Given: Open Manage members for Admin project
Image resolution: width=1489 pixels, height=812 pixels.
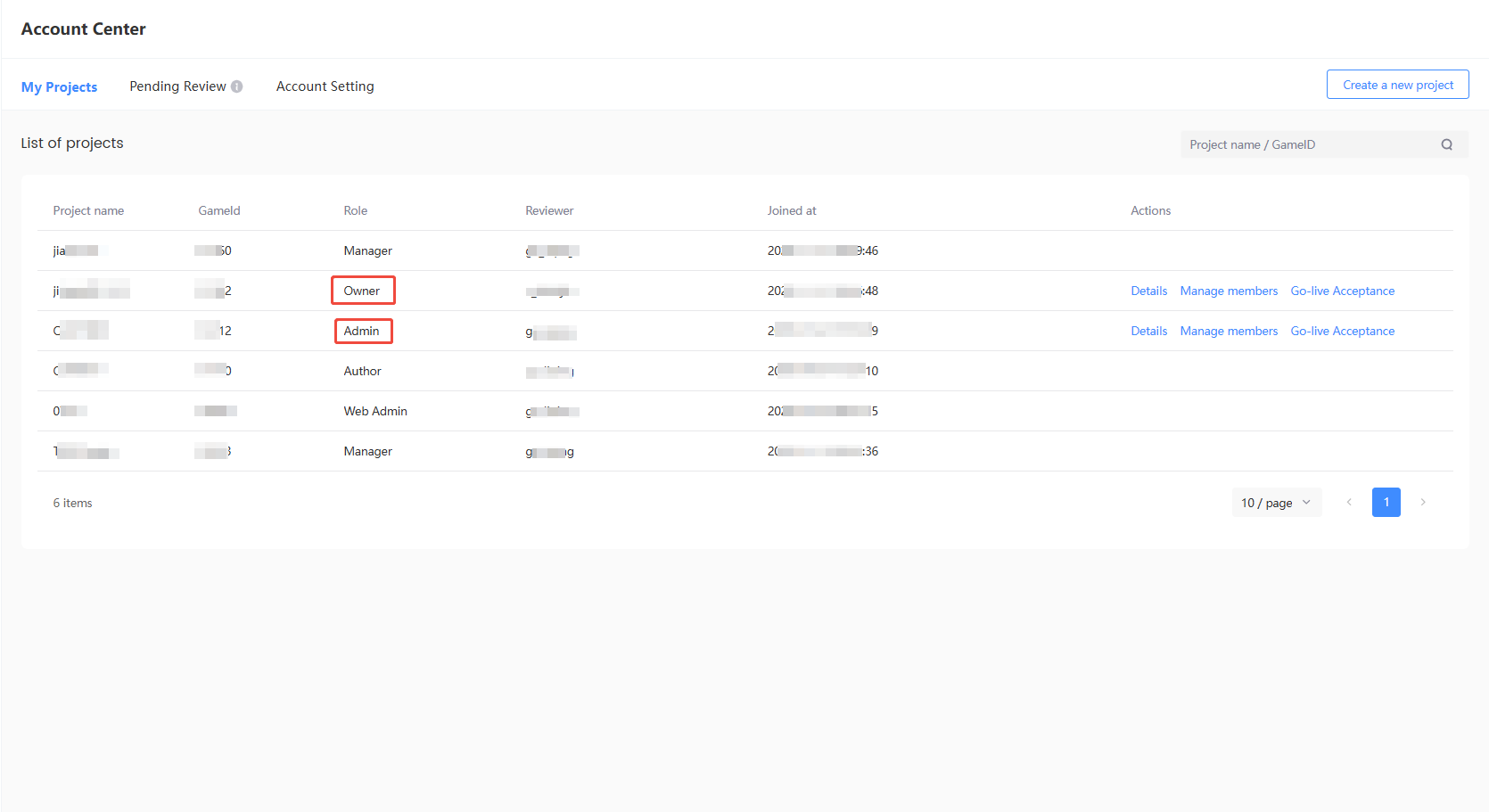Looking at the screenshot, I should tap(1229, 331).
